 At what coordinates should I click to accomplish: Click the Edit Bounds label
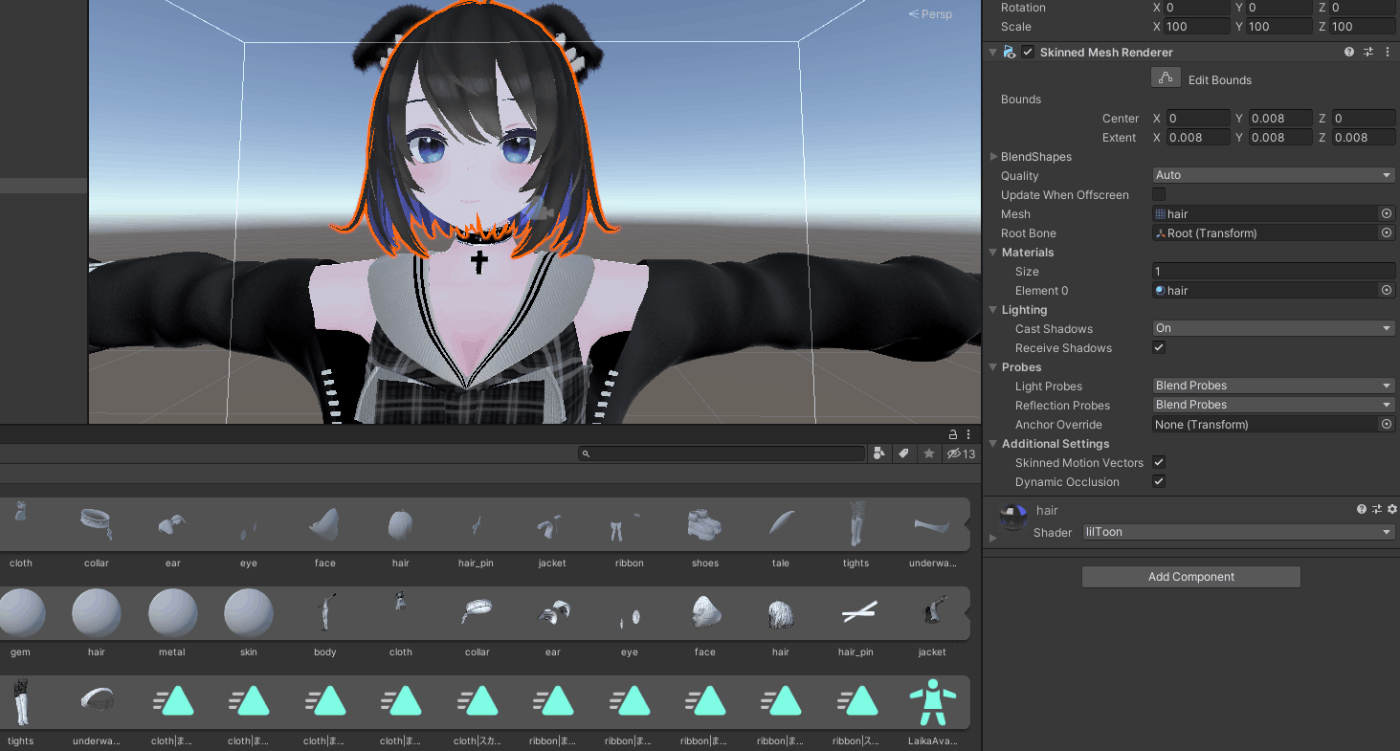pos(1220,80)
